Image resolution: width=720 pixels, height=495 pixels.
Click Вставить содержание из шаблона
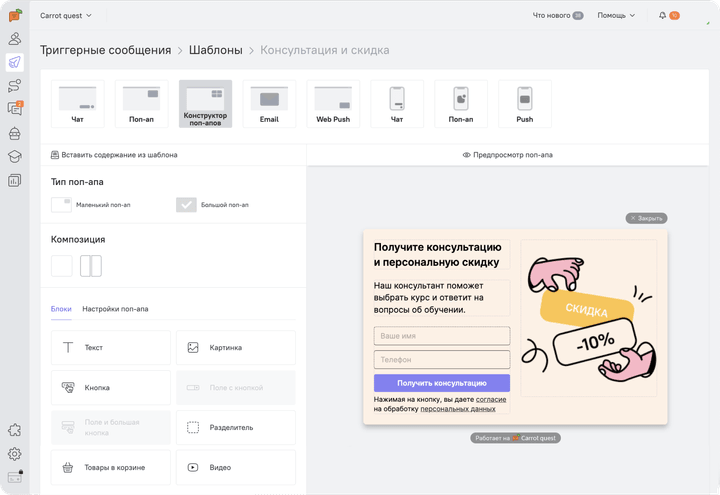[x=114, y=155]
